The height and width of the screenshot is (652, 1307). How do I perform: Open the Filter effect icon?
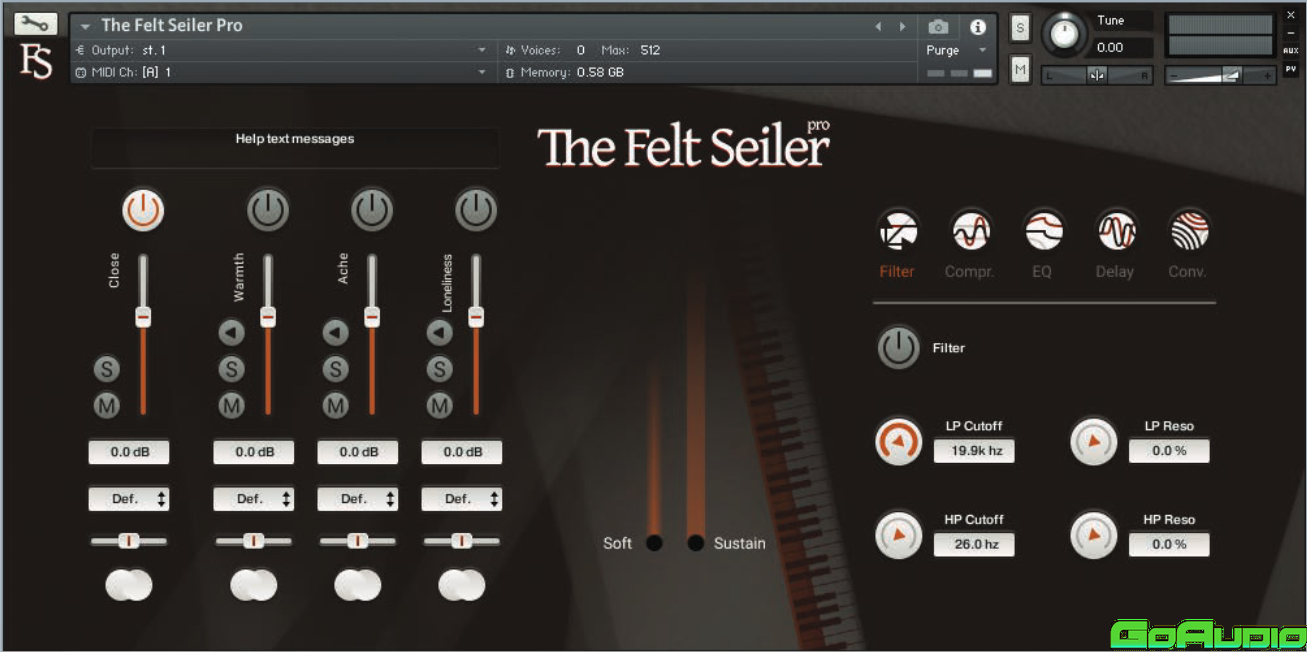click(897, 231)
